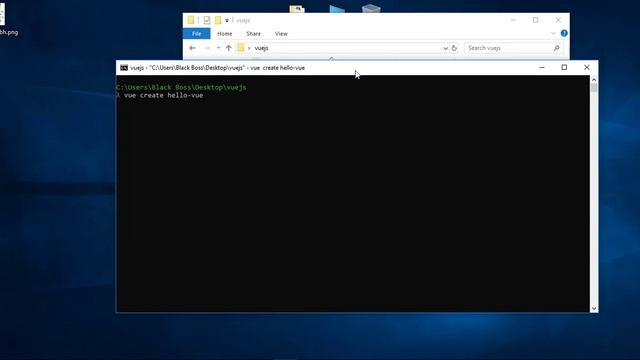Expand the address bar history dropdown
The height and width of the screenshot is (360, 640).
[445, 48]
